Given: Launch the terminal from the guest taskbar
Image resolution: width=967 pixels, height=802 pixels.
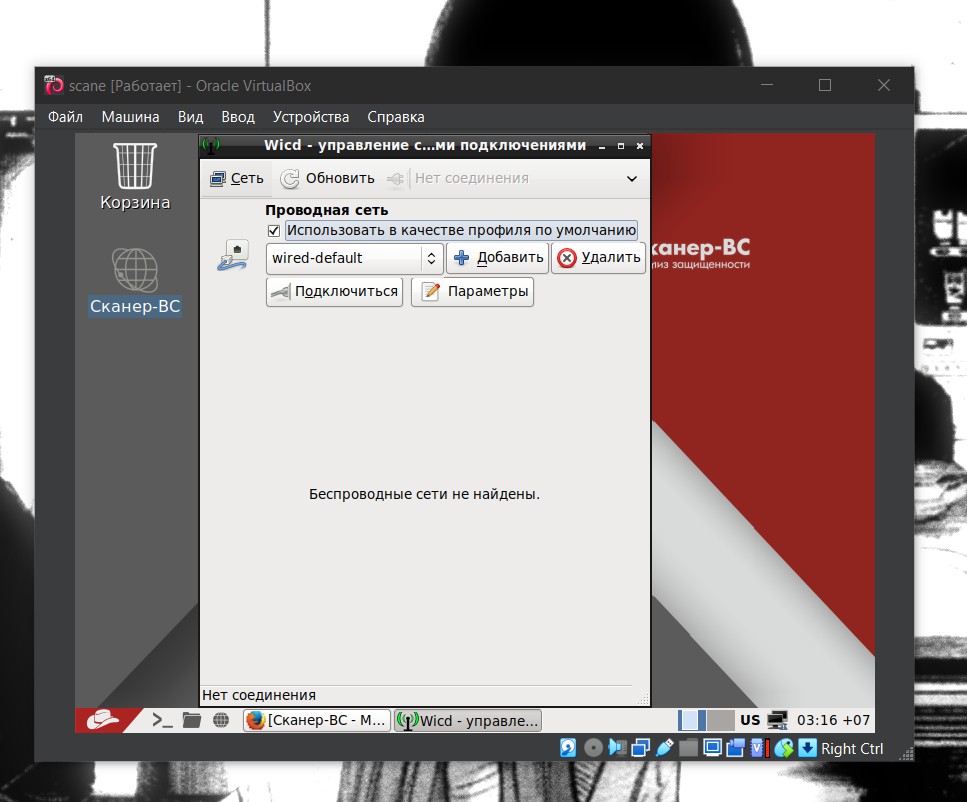Looking at the screenshot, I should tap(162, 720).
